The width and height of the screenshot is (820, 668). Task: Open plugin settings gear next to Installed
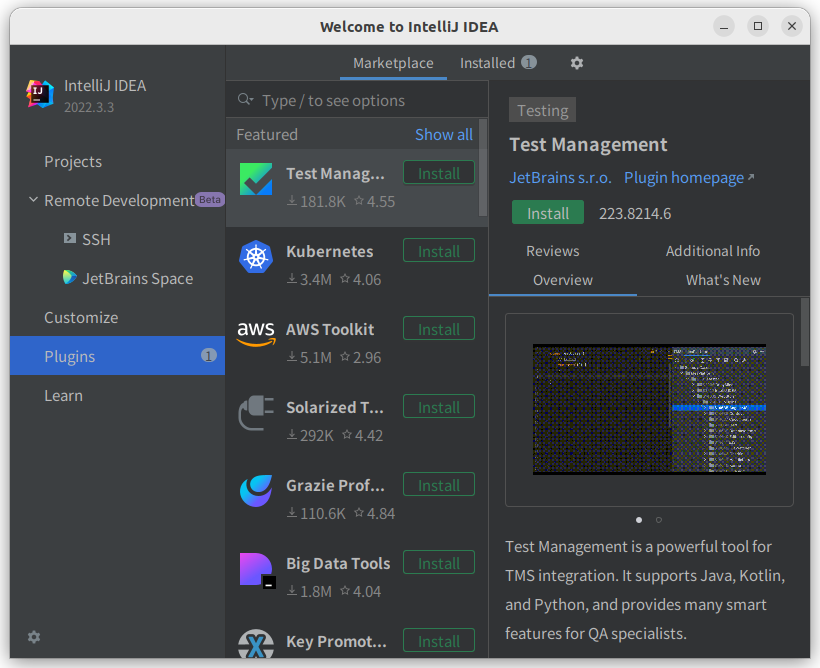coord(576,63)
